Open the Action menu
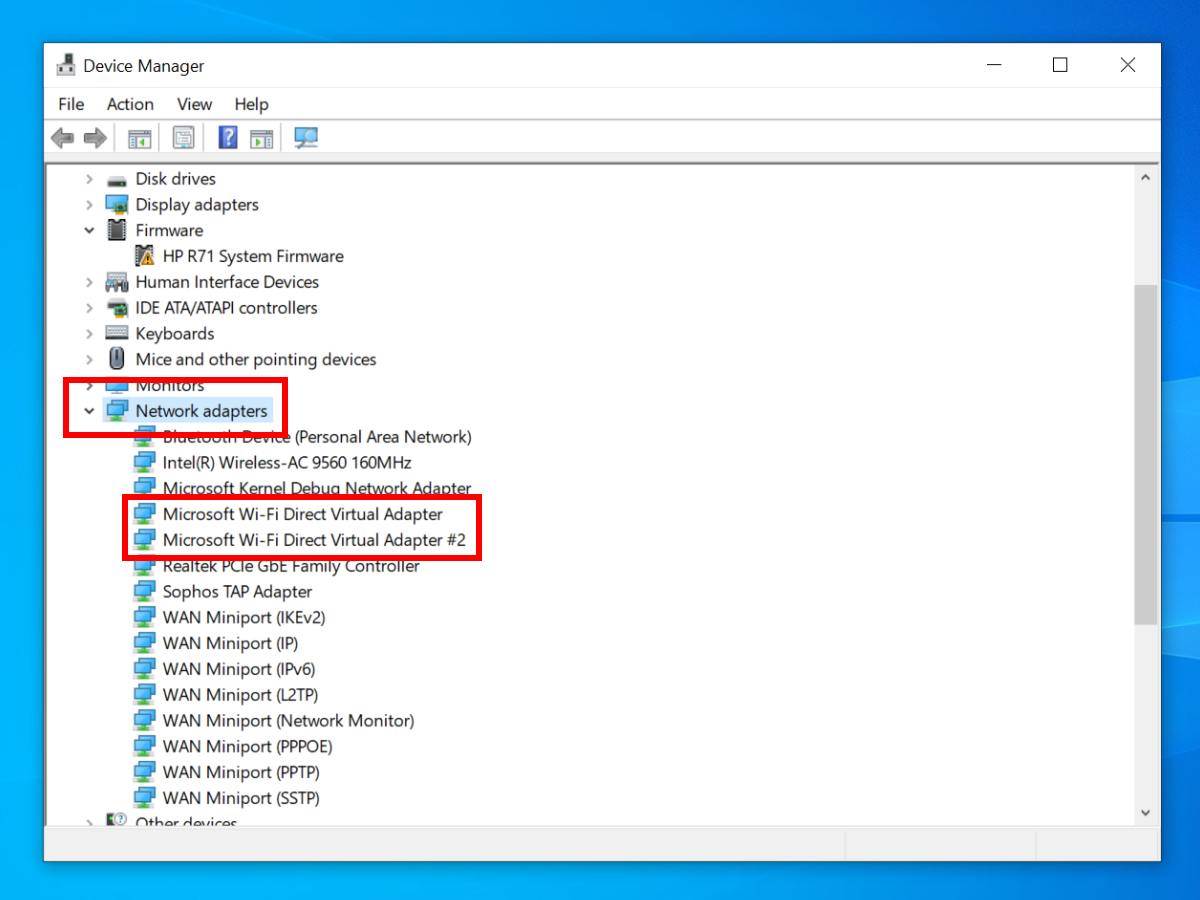Screen dimensions: 1200x900 click(x=130, y=104)
